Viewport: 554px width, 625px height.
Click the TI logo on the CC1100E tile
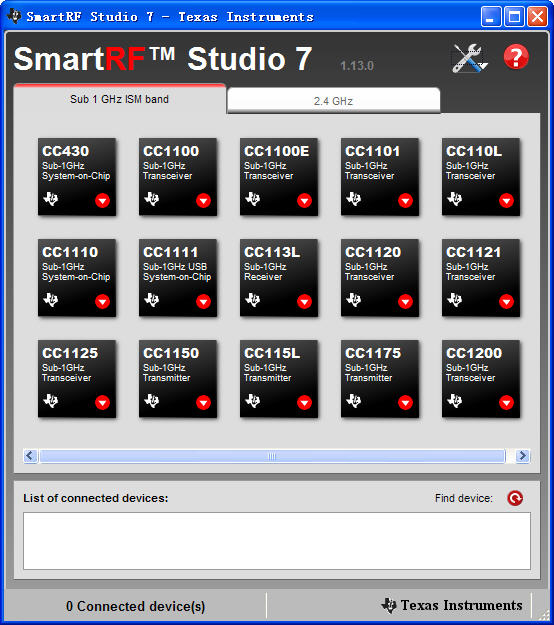pyautogui.click(x=253, y=198)
